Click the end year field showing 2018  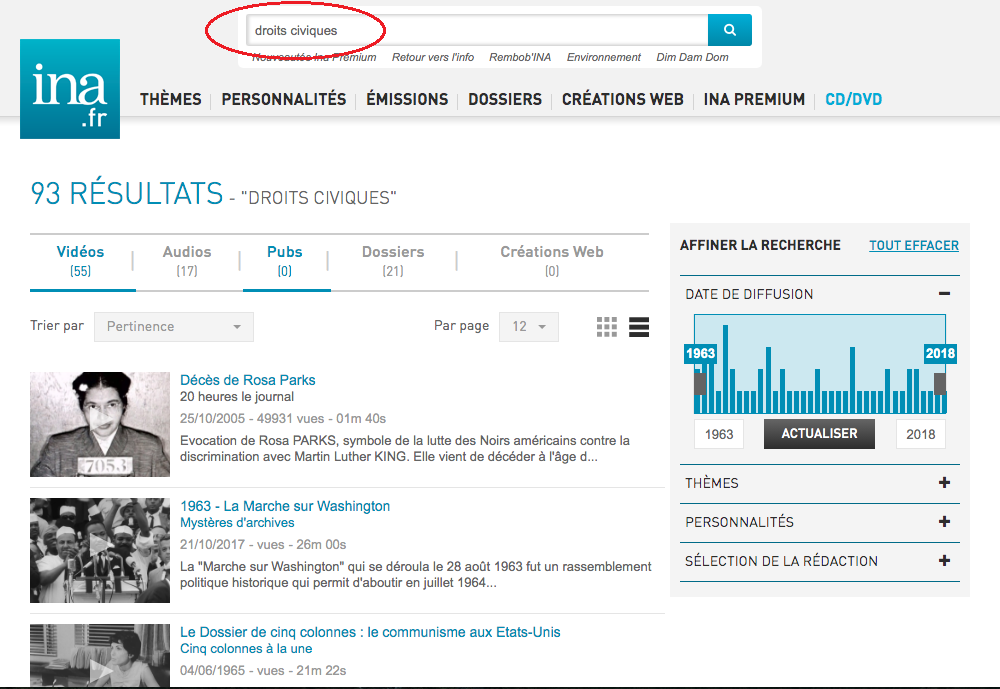tap(920, 434)
